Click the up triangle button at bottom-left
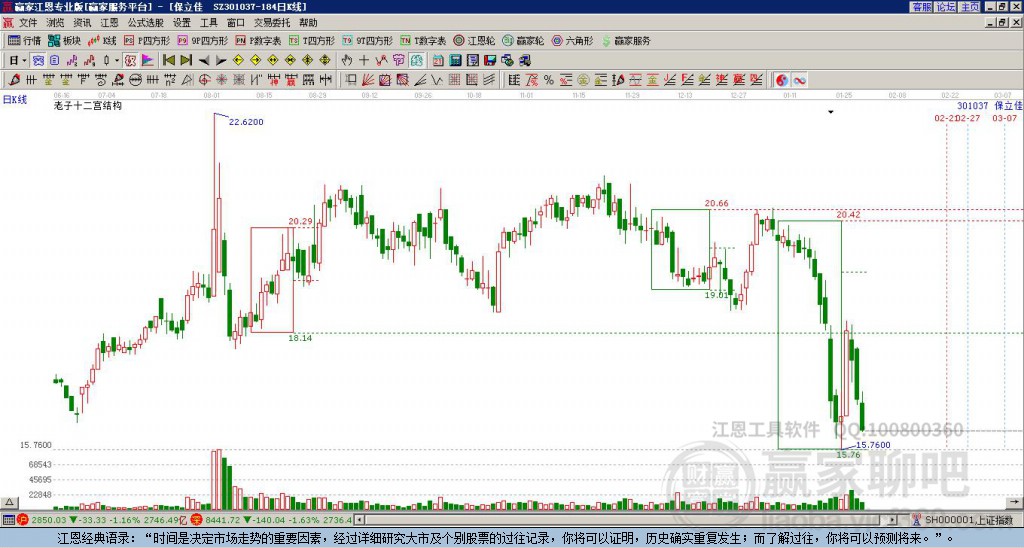The image size is (1024, 548). [x=8, y=502]
